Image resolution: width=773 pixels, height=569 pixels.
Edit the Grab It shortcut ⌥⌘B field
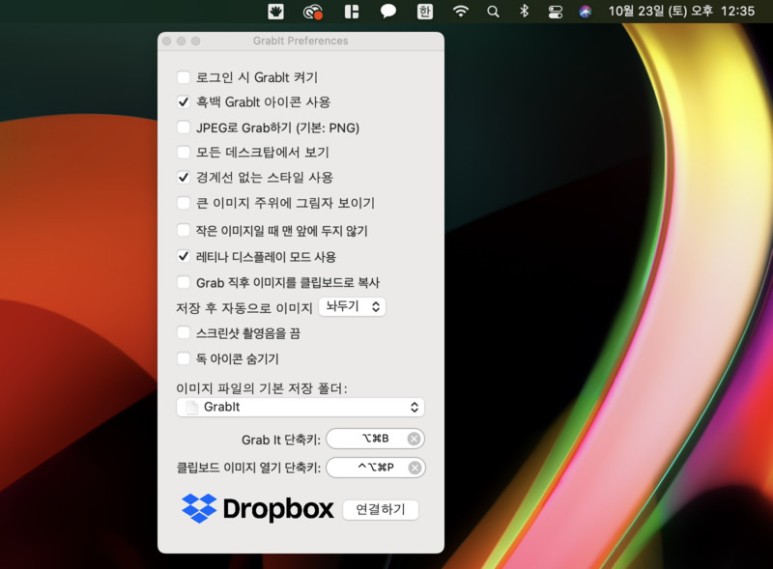tap(375, 438)
